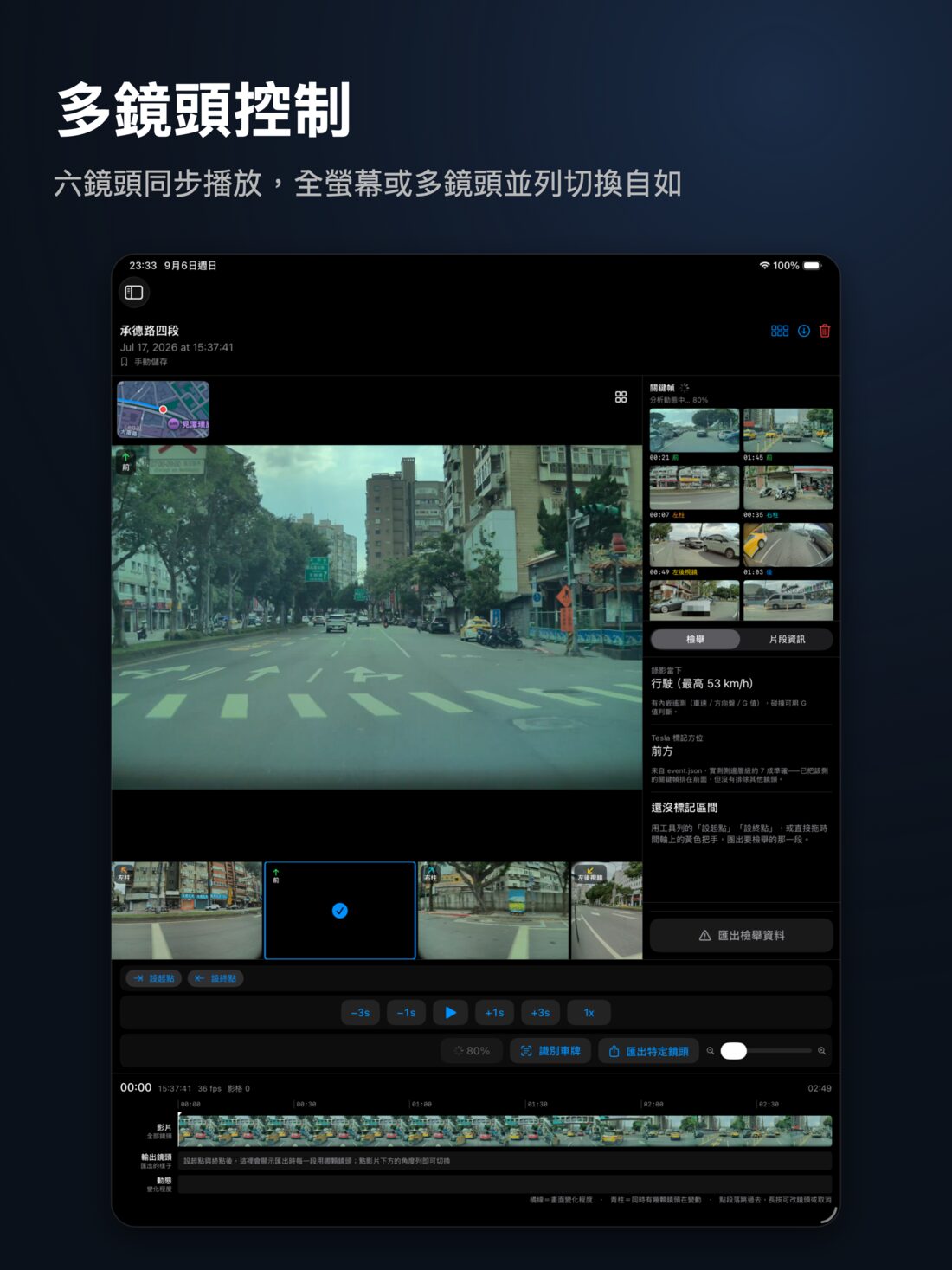Jump to 02:00 on timeline ruler
Image resolution: width=952 pixels, height=1270 pixels.
pos(653,1104)
